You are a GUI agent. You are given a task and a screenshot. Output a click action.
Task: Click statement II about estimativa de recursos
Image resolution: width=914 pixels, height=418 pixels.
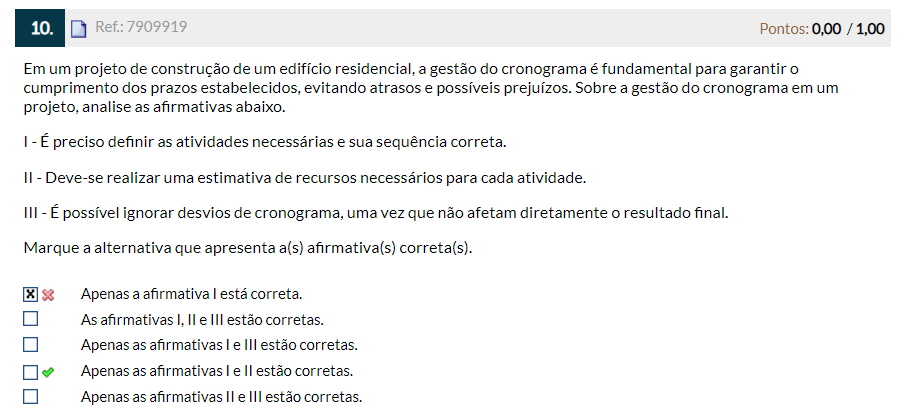coord(304,178)
